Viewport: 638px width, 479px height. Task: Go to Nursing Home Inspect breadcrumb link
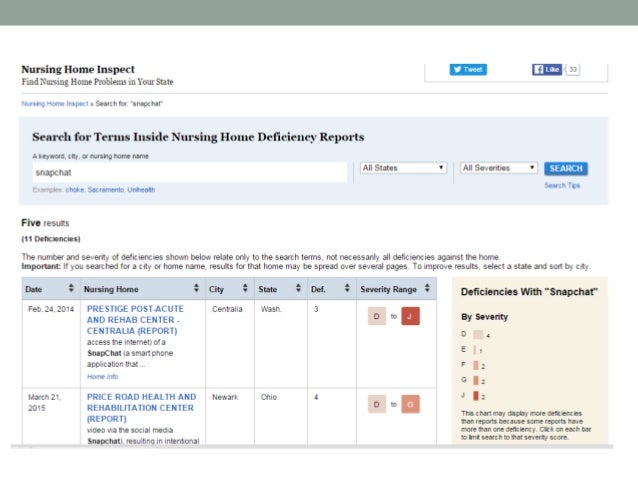[54, 103]
